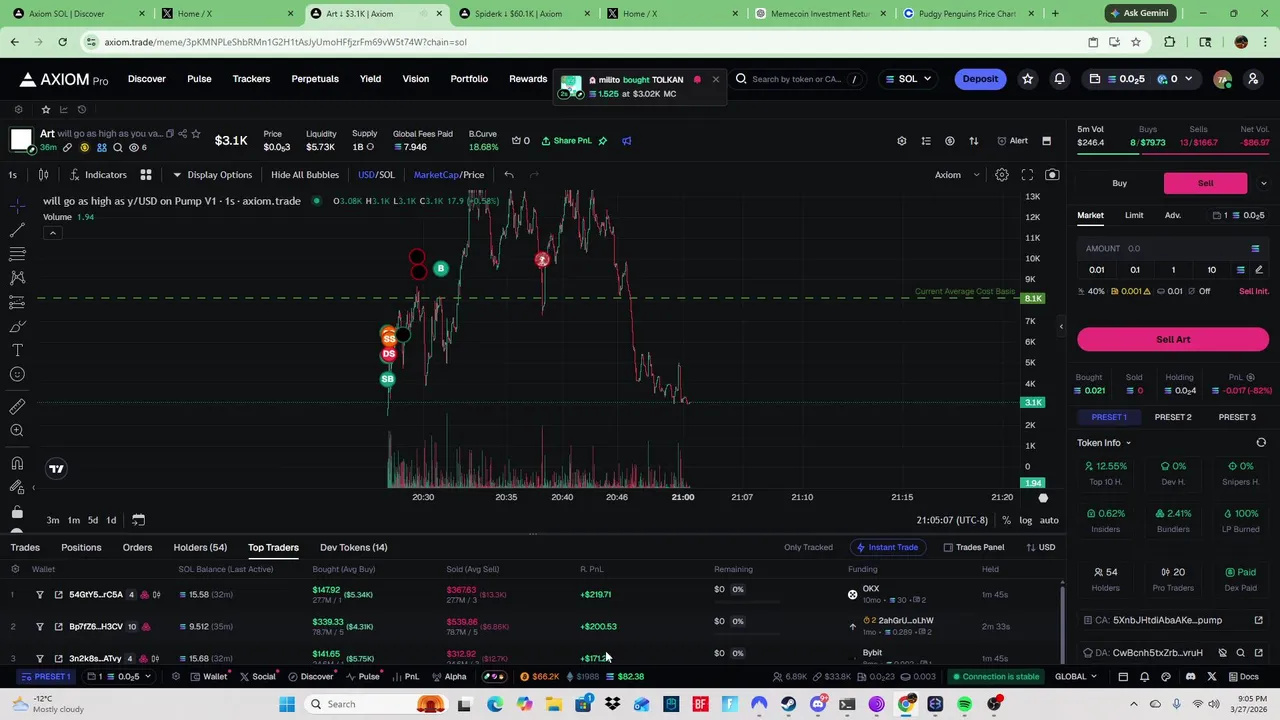
Task: Open the GLOBAL region dropdown
Action: [x=1076, y=677]
